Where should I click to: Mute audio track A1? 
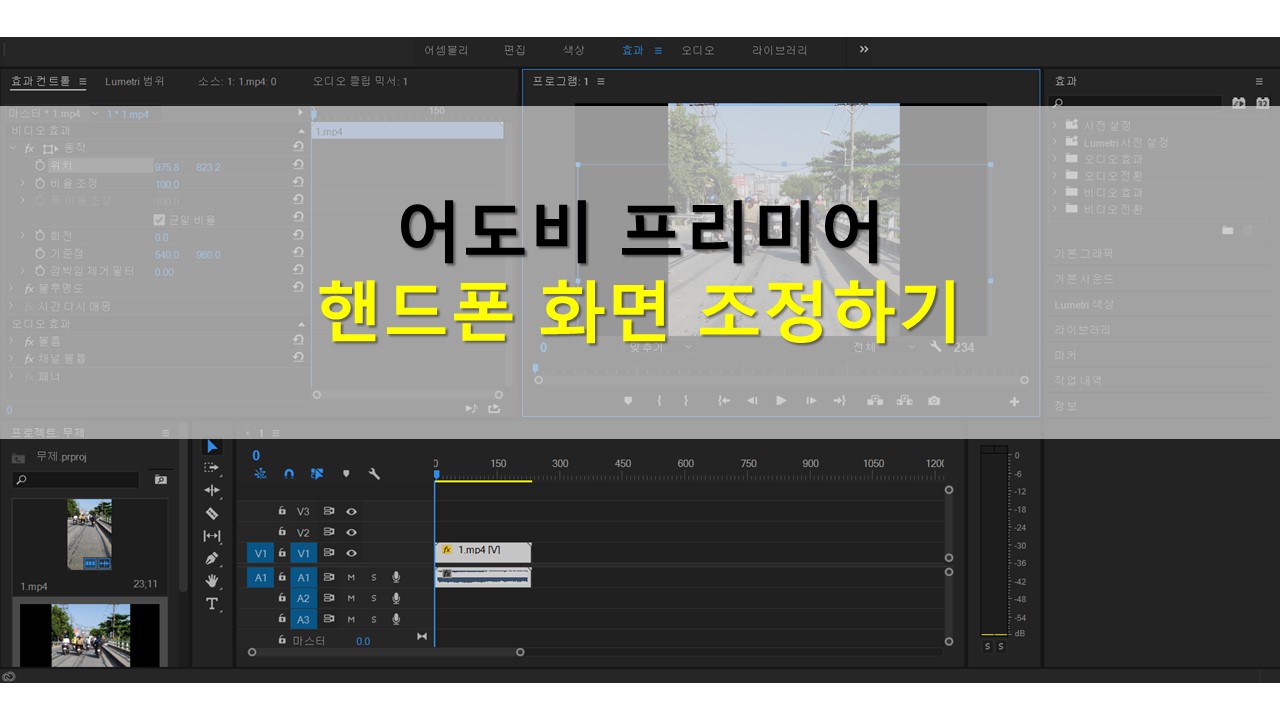351,577
